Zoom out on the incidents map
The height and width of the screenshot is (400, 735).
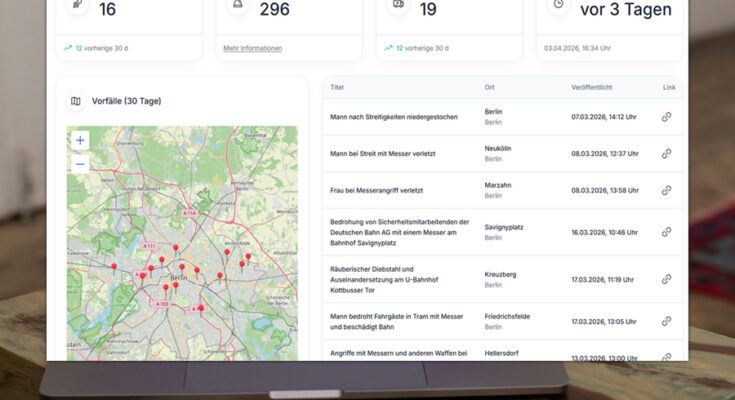80,163
